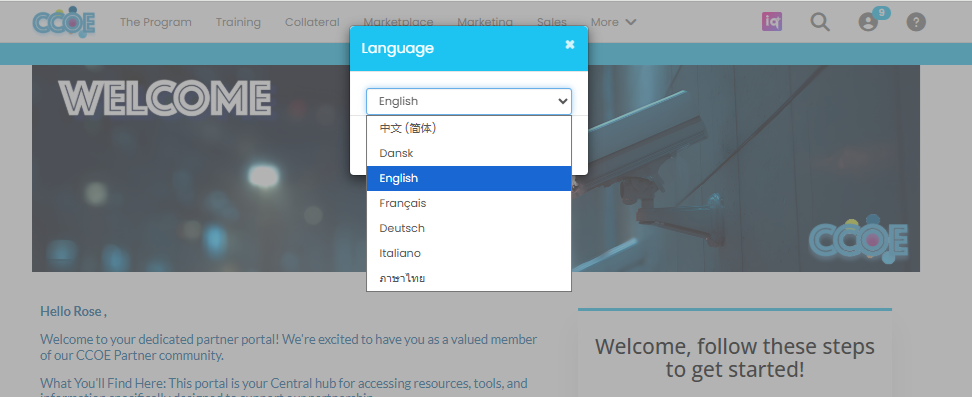Open the Training menu

click(238, 22)
